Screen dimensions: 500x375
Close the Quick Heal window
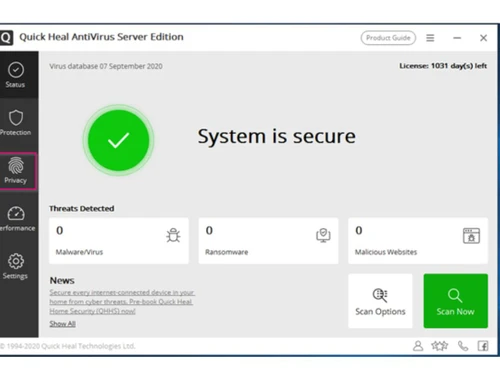point(483,38)
